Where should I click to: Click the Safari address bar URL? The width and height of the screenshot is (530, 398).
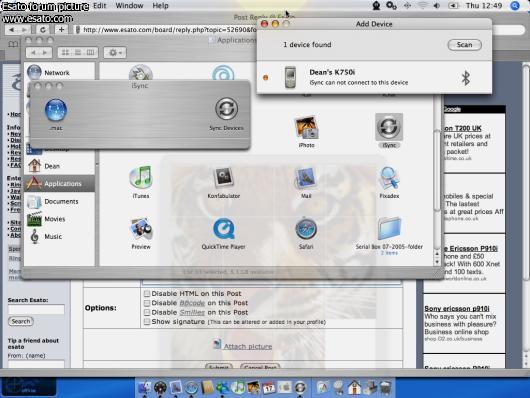(x=170, y=30)
